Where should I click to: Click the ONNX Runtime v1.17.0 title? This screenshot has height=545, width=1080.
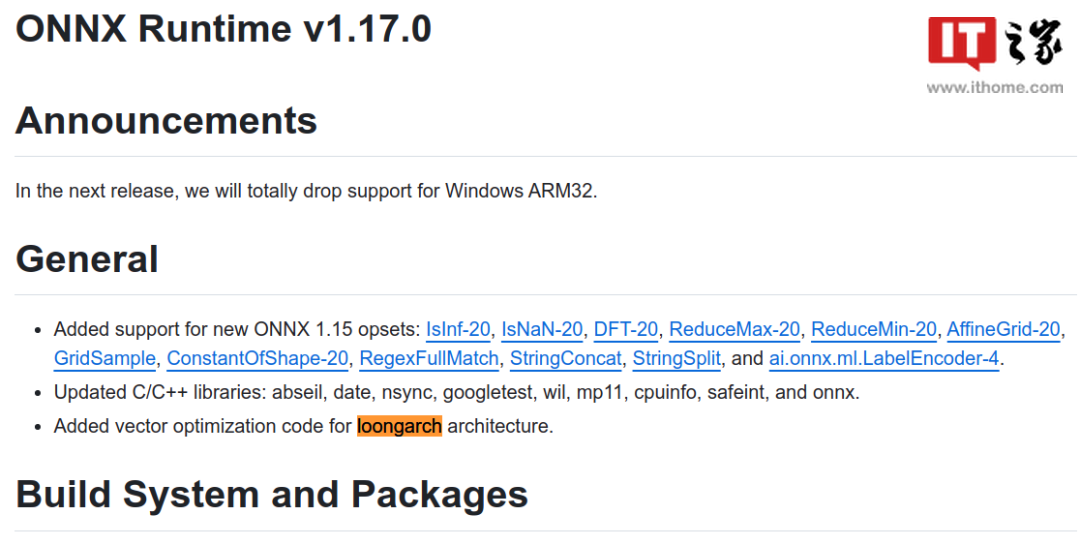point(223,29)
